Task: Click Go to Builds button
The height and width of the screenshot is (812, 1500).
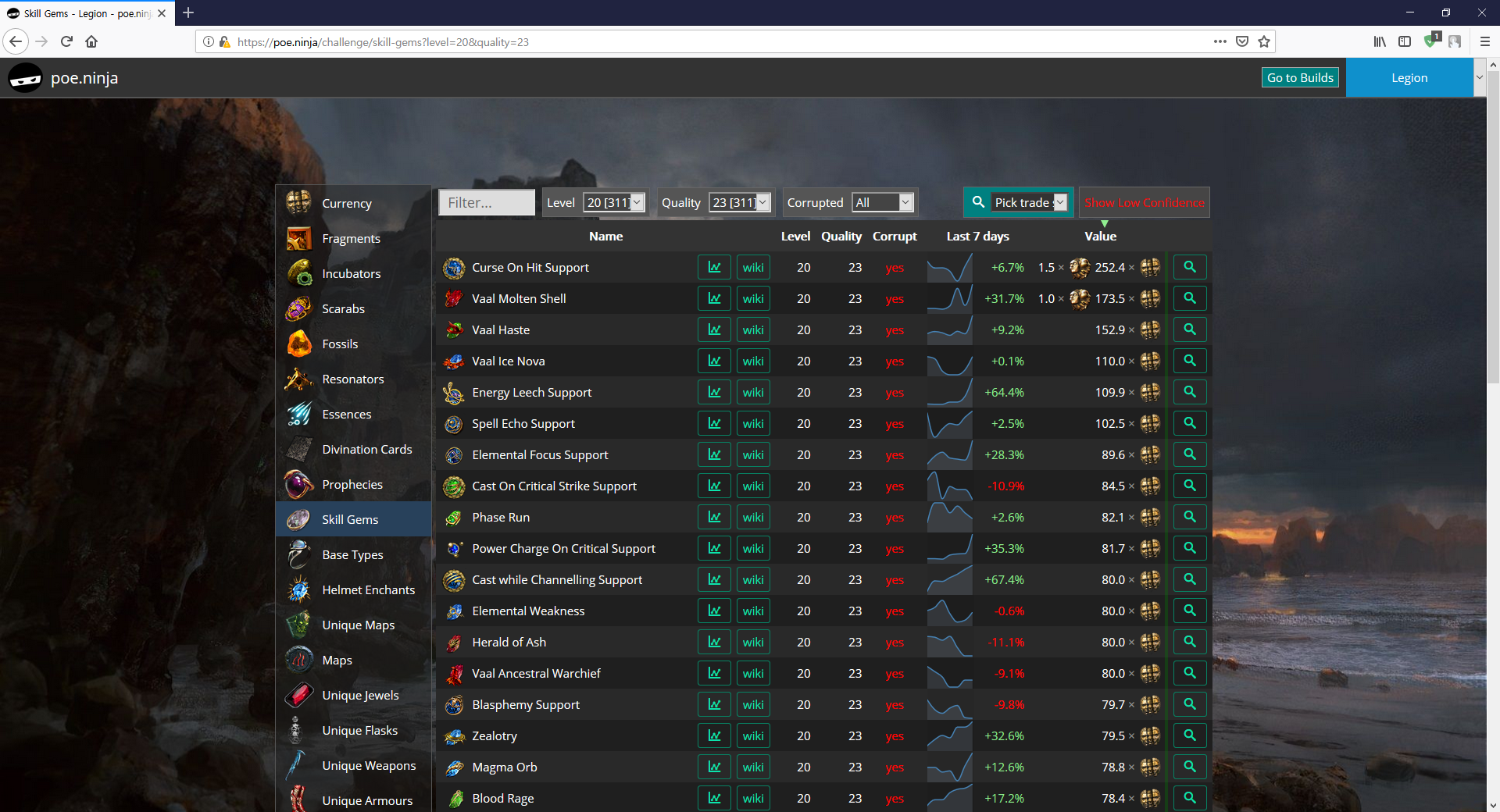Action: tap(1300, 77)
